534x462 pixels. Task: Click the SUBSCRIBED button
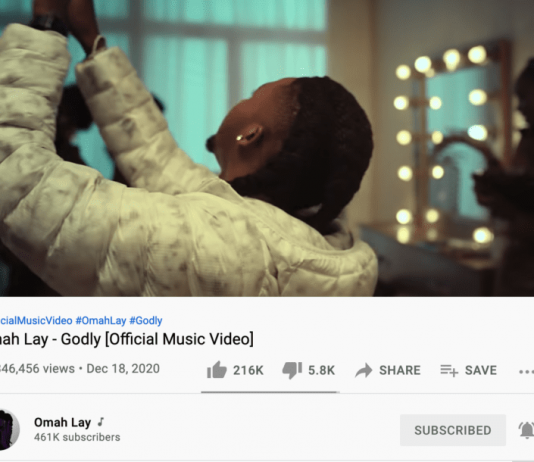(453, 430)
